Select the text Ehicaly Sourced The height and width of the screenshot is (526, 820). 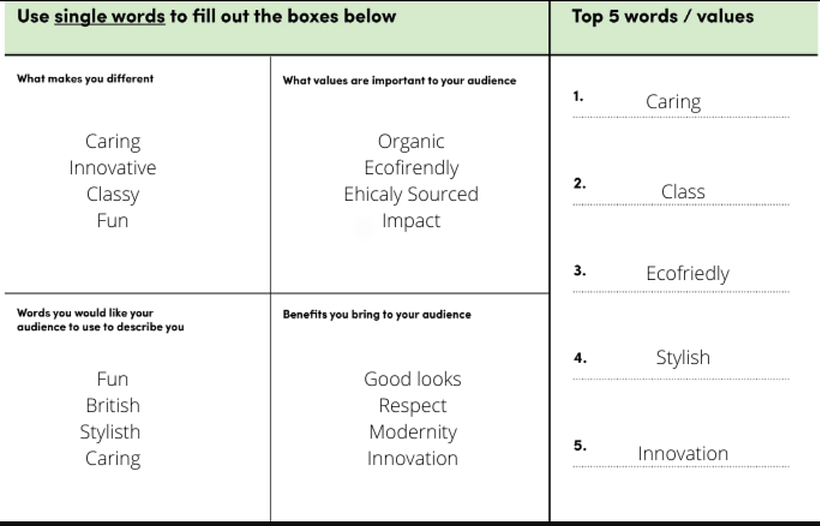click(411, 194)
